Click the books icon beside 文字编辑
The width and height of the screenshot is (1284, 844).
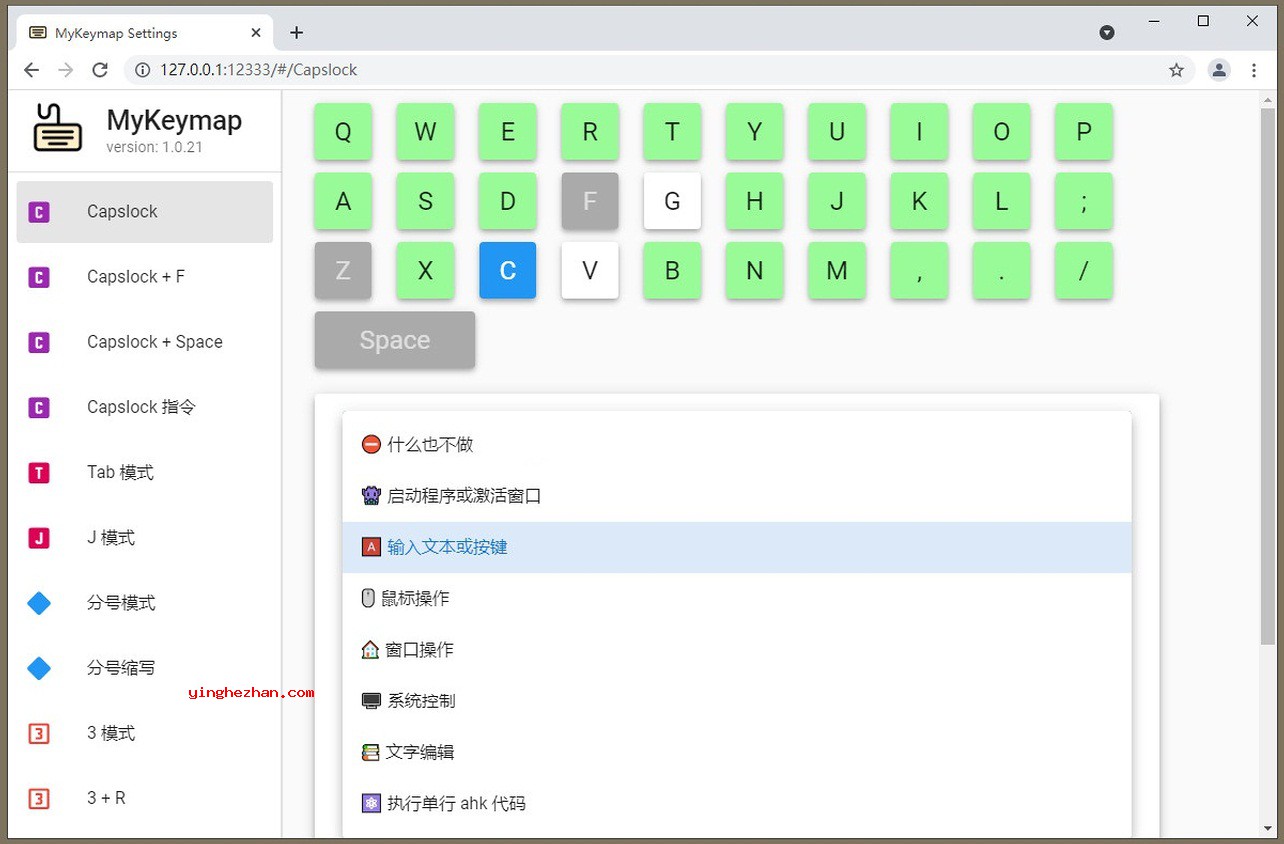click(x=370, y=752)
